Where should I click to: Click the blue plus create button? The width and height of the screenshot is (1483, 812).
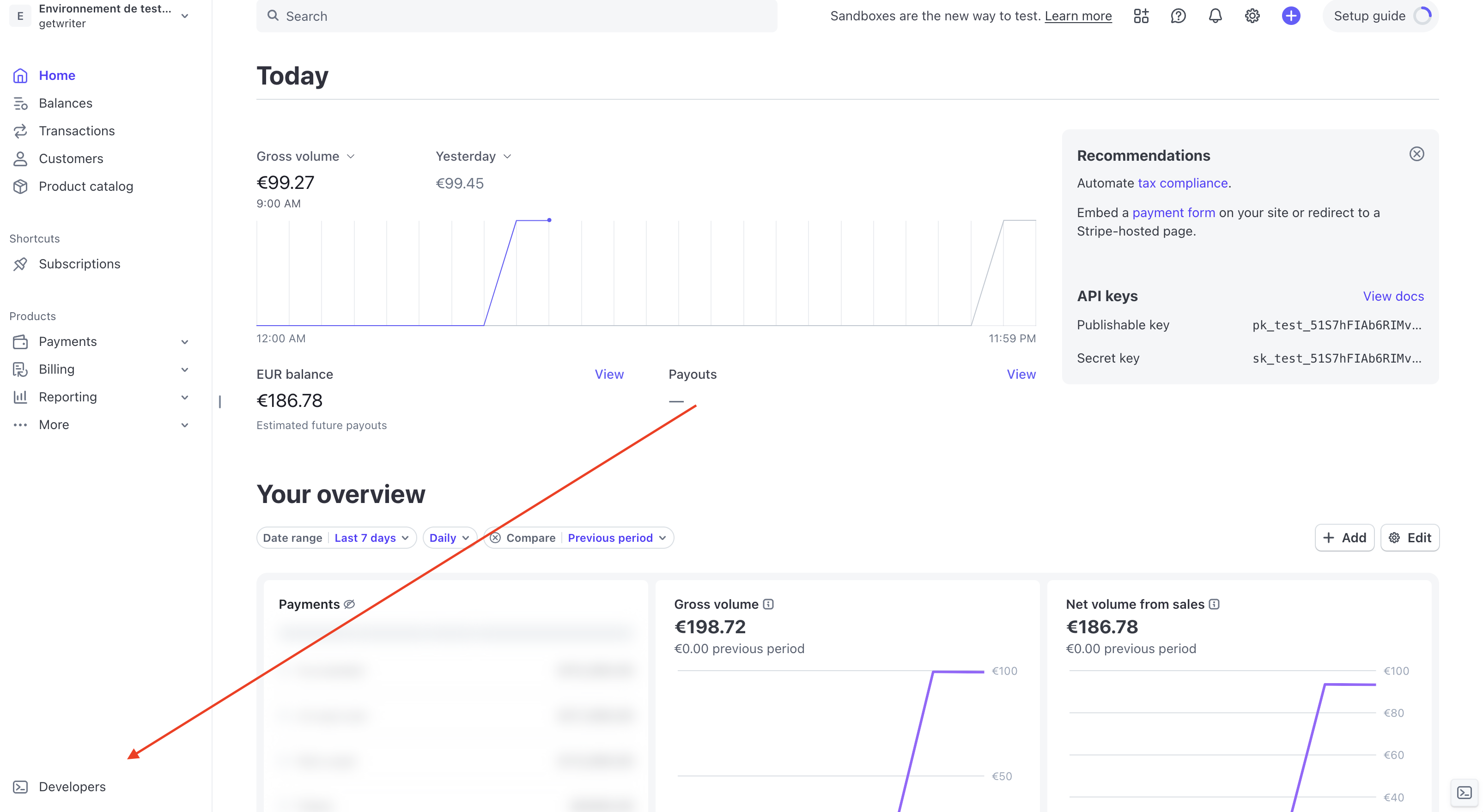(x=1291, y=16)
